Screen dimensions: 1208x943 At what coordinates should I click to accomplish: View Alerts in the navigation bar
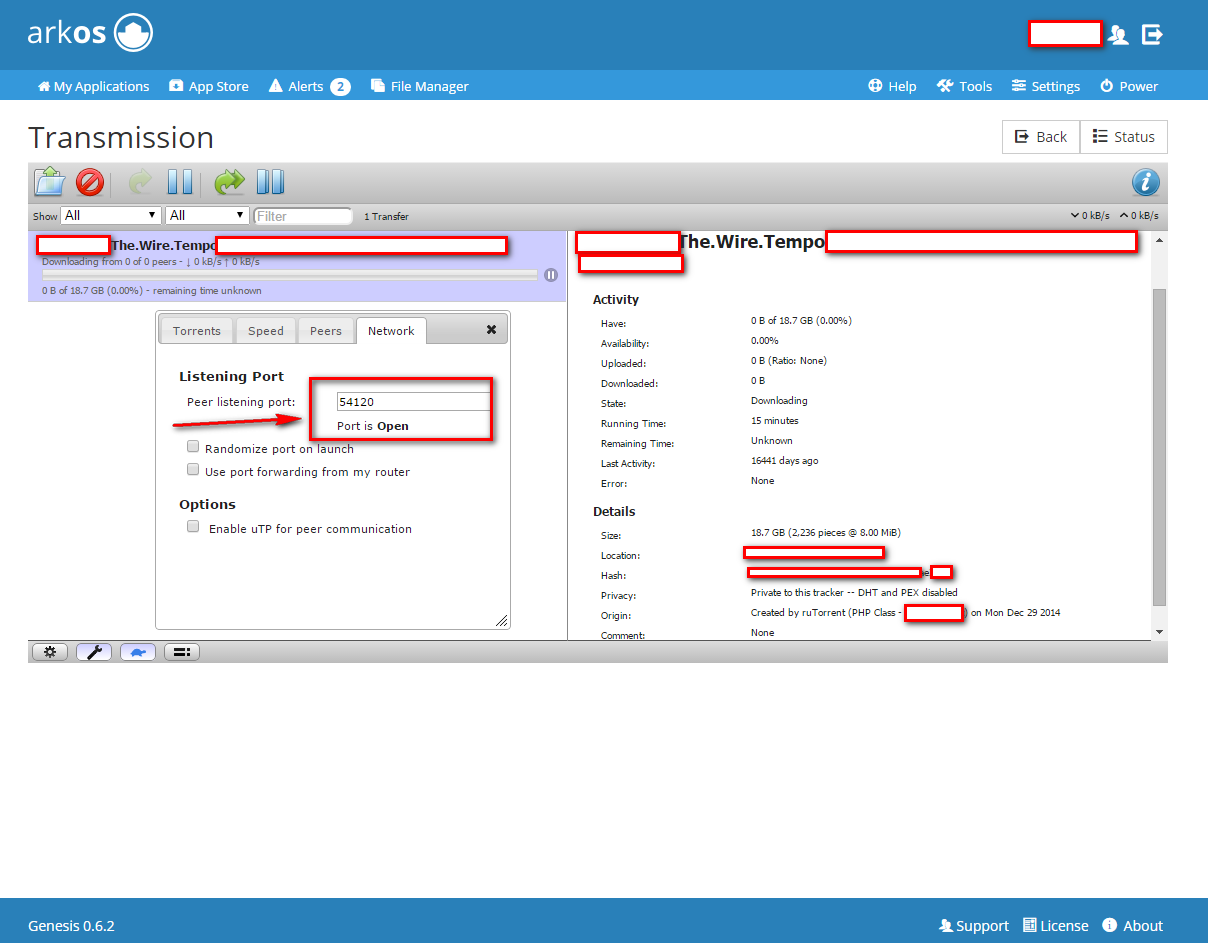tap(310, 86)
